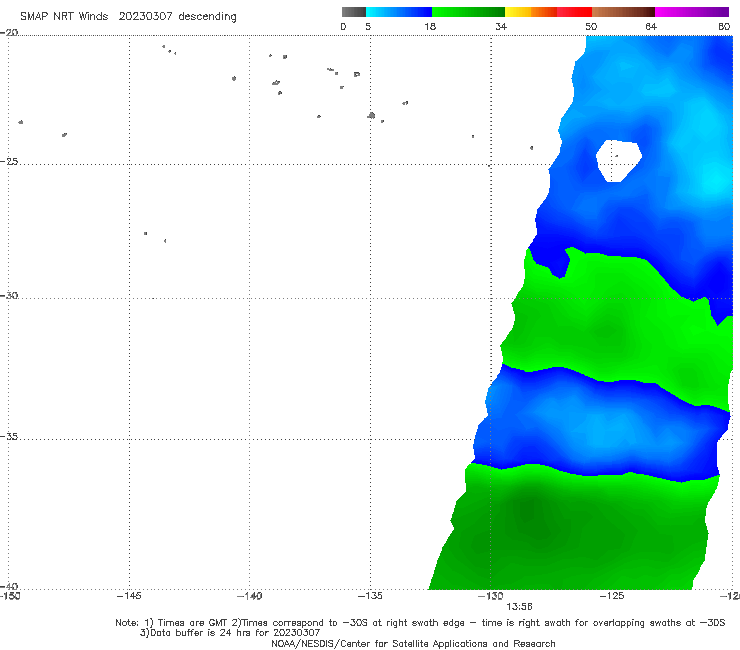
Task: Click the gray segment of the color bar
Action: 354,12
